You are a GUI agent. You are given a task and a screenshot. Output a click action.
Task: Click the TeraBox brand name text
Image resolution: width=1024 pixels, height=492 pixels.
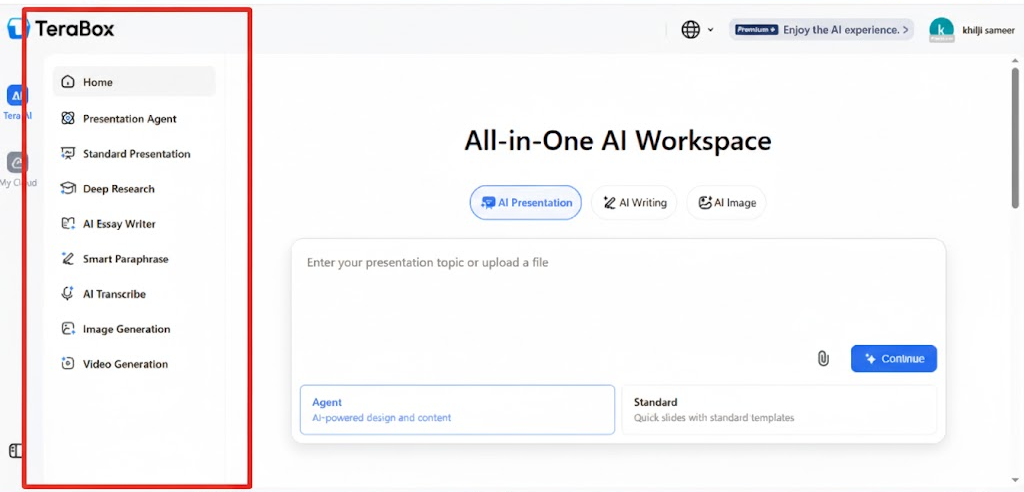point(74,29)
